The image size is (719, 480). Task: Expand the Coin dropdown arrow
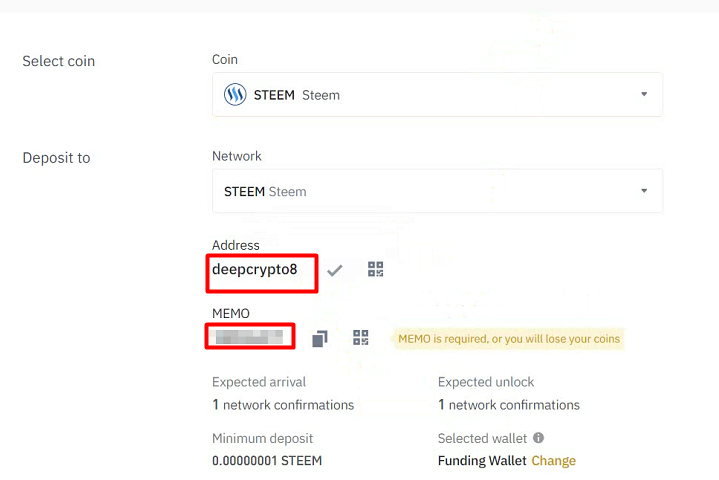(644, 94)
